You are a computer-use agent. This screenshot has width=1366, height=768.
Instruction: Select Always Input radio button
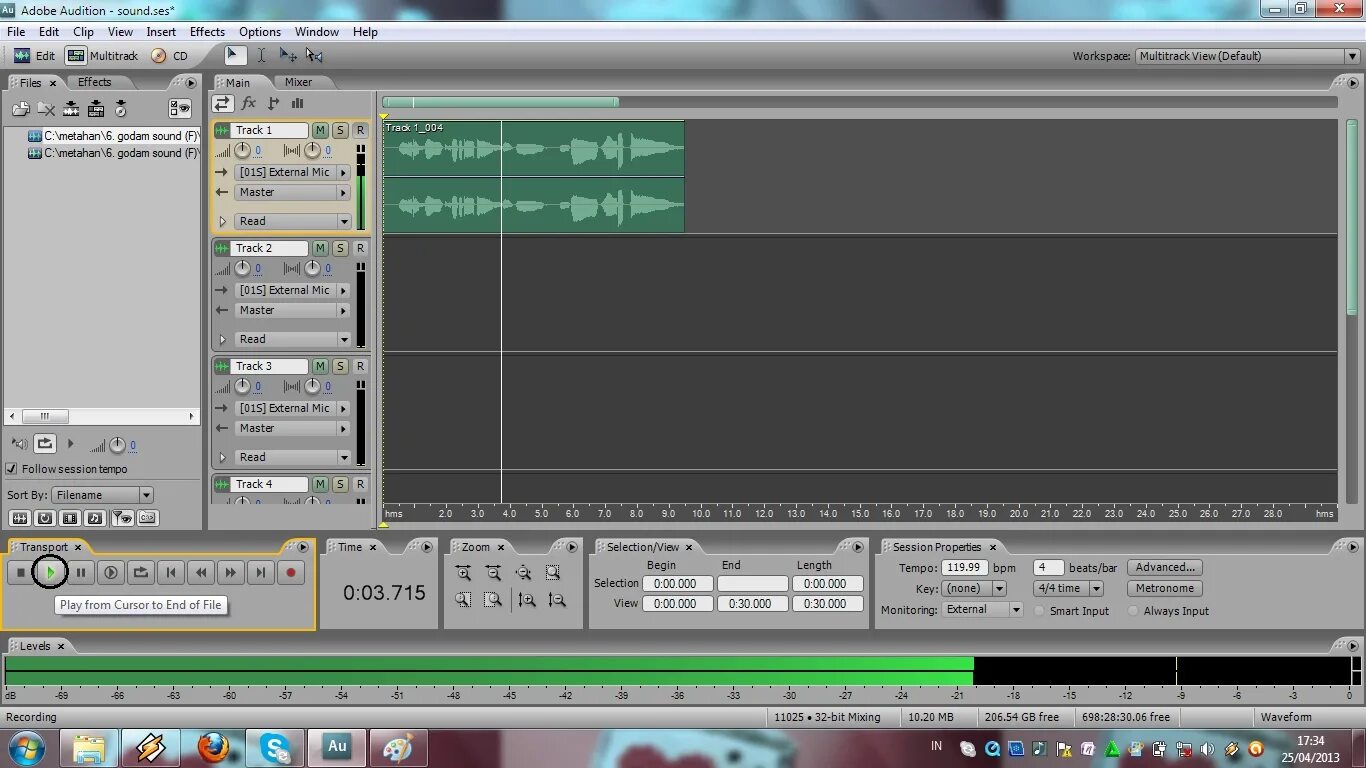[1134, 611]
